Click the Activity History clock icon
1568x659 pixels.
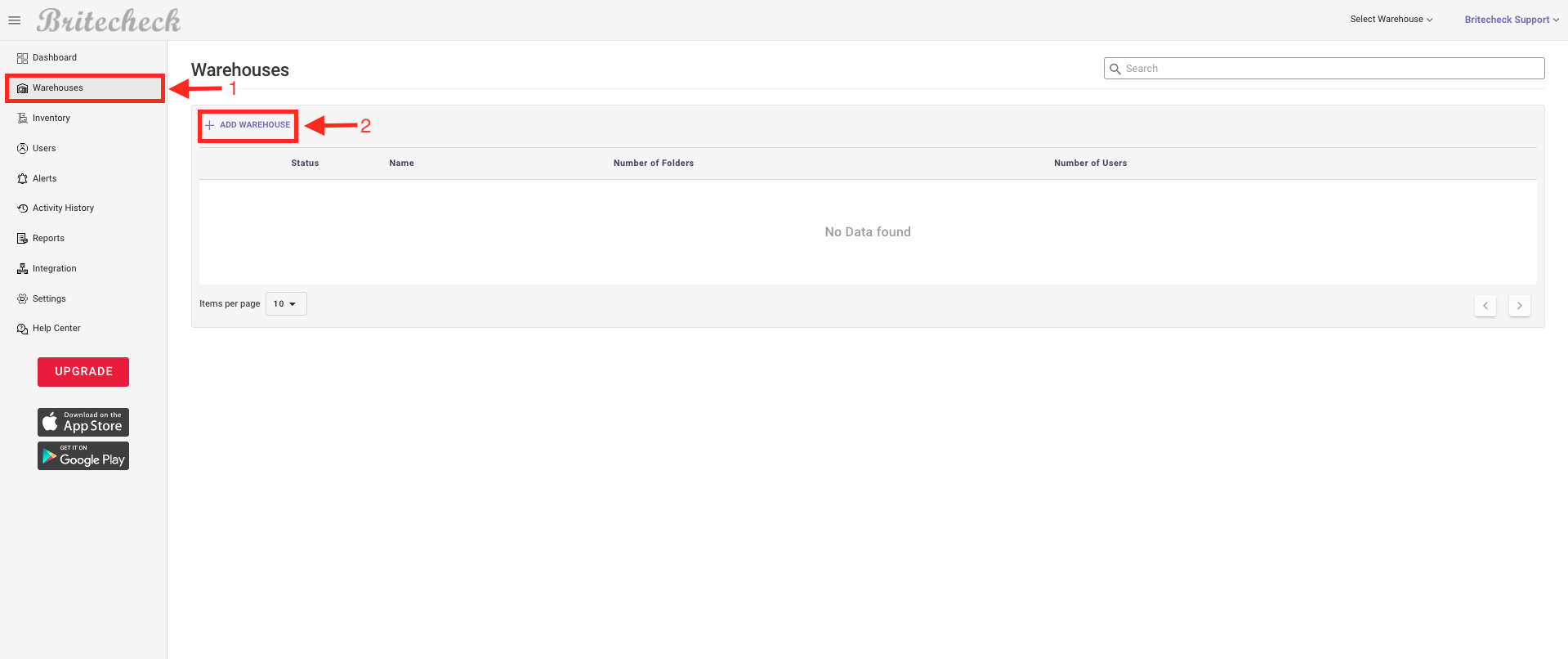[22, 208]
